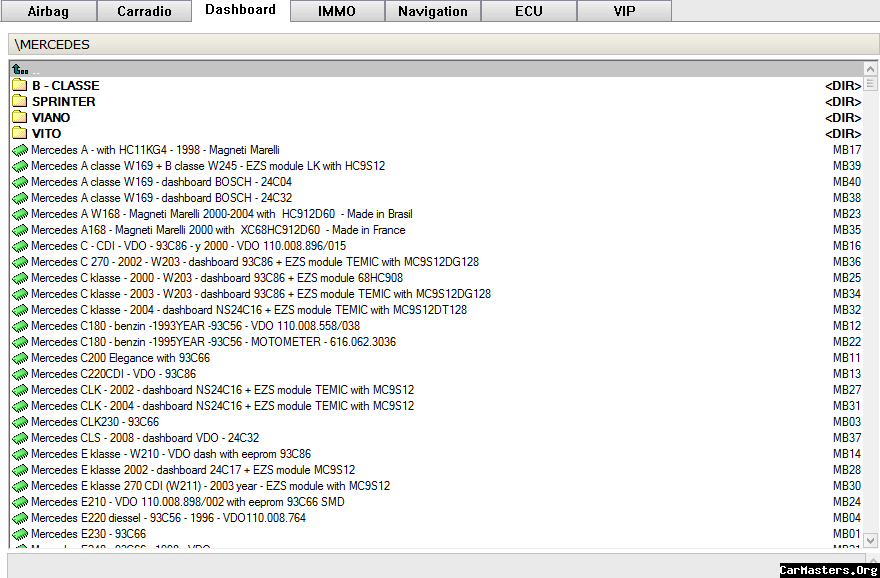Click chip icon for A168 Made in France

20,230
